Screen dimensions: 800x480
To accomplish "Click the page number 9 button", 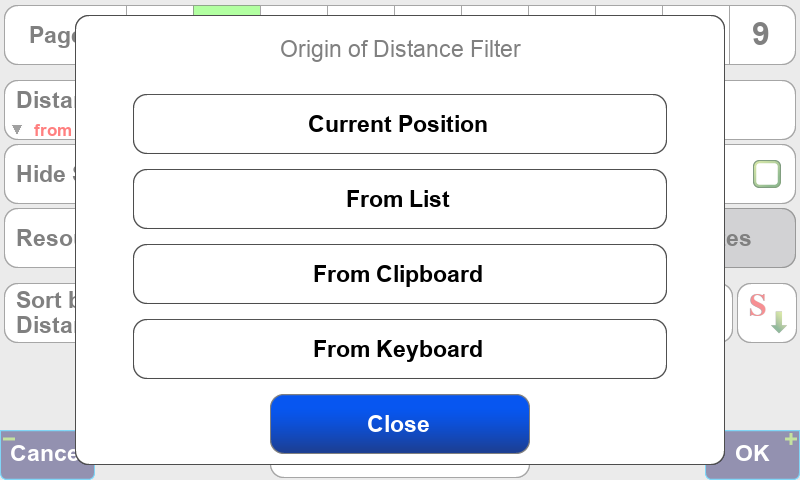I will pyautogui.click(x=760, y=35).
